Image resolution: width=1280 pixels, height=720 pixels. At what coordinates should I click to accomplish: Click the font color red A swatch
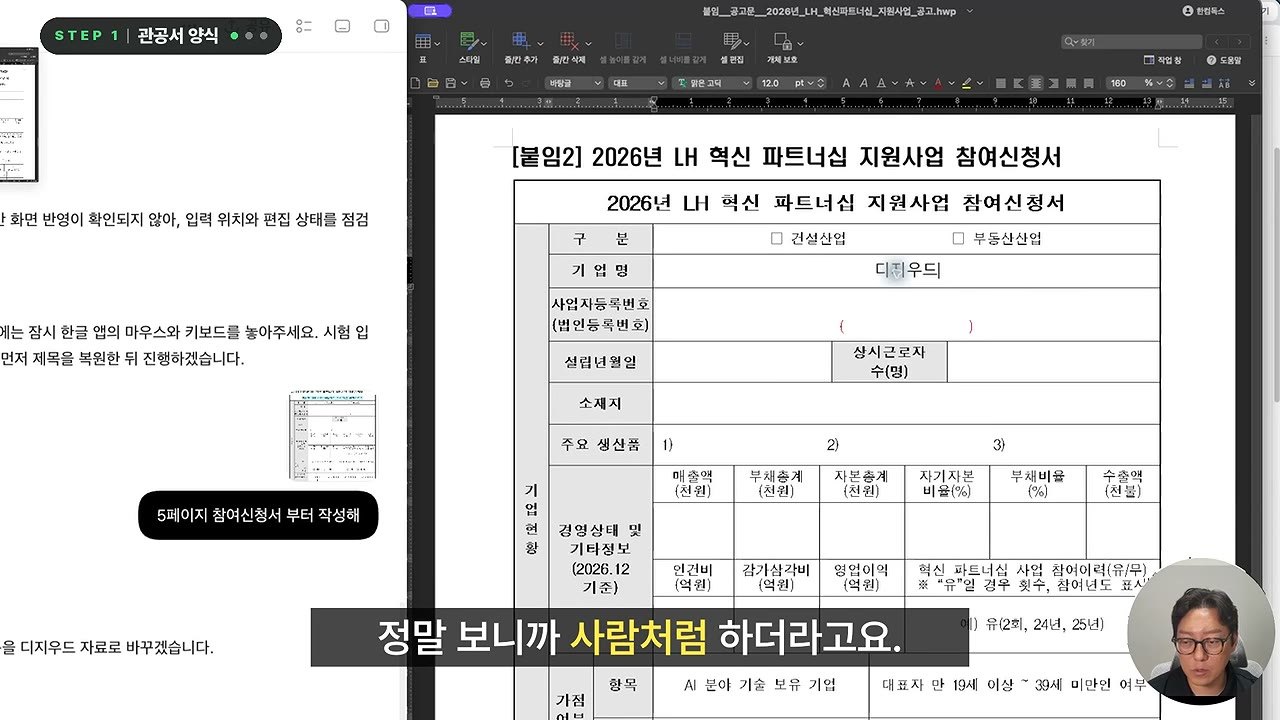[x=938, y=83]
